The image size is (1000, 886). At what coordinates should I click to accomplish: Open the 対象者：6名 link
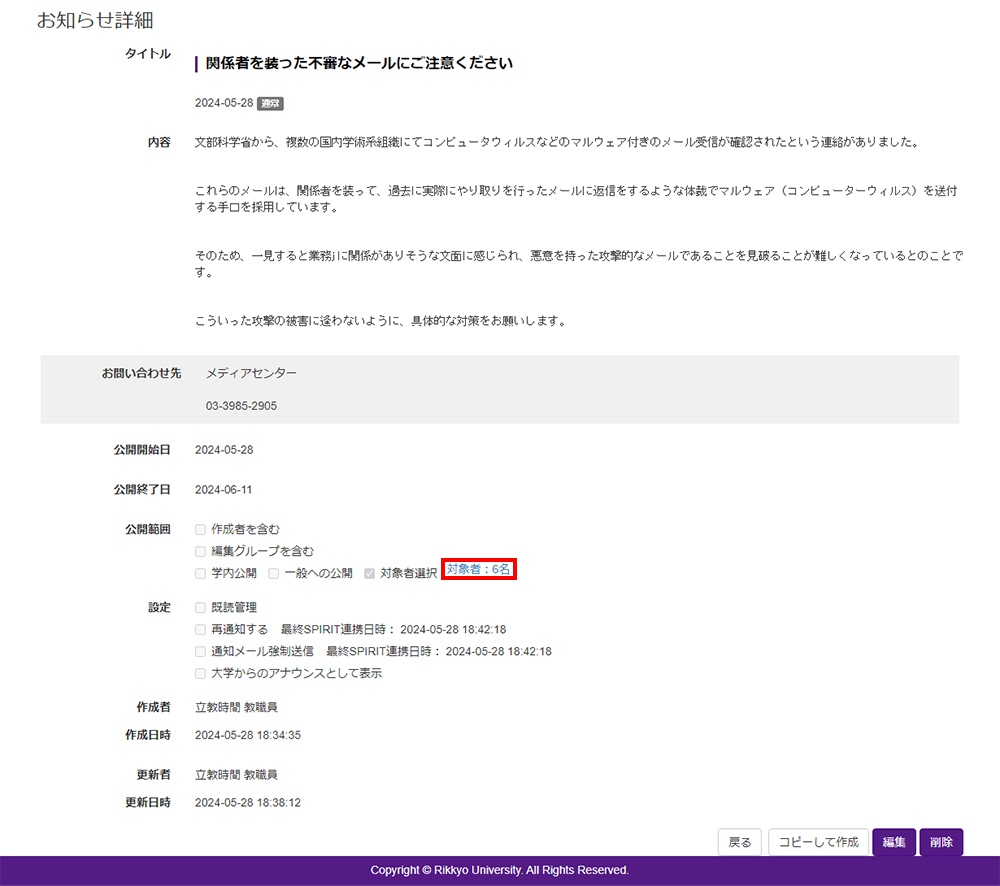pos(479,570)
